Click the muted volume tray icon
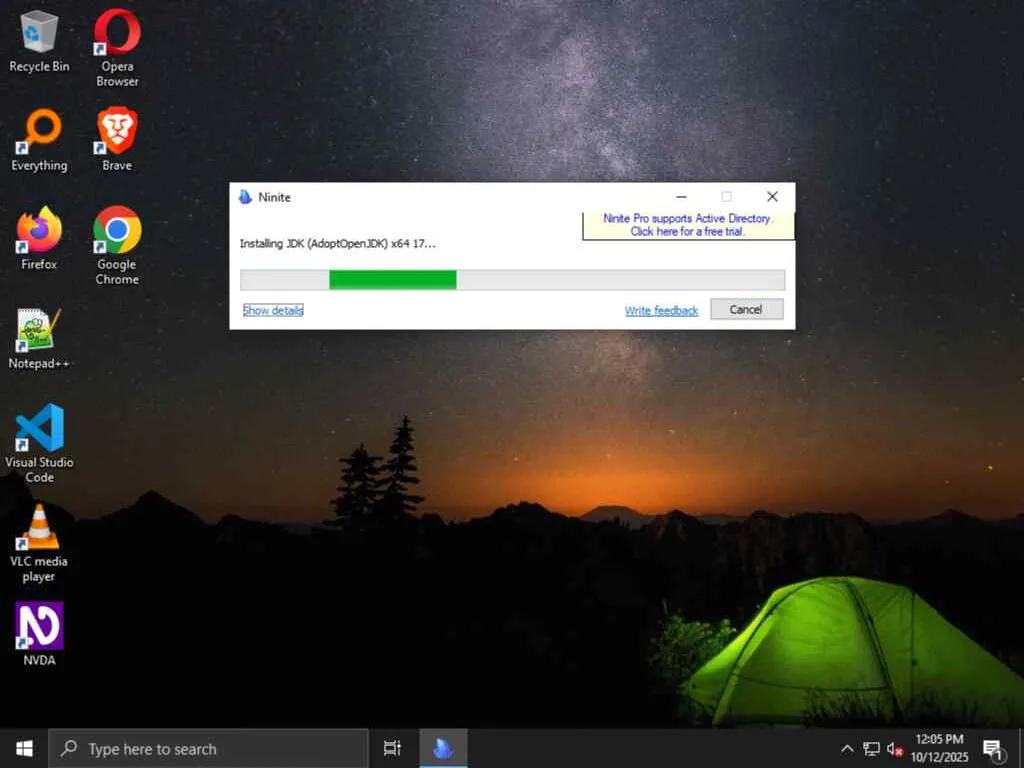 pyautogui.click(x=895, y=749)
